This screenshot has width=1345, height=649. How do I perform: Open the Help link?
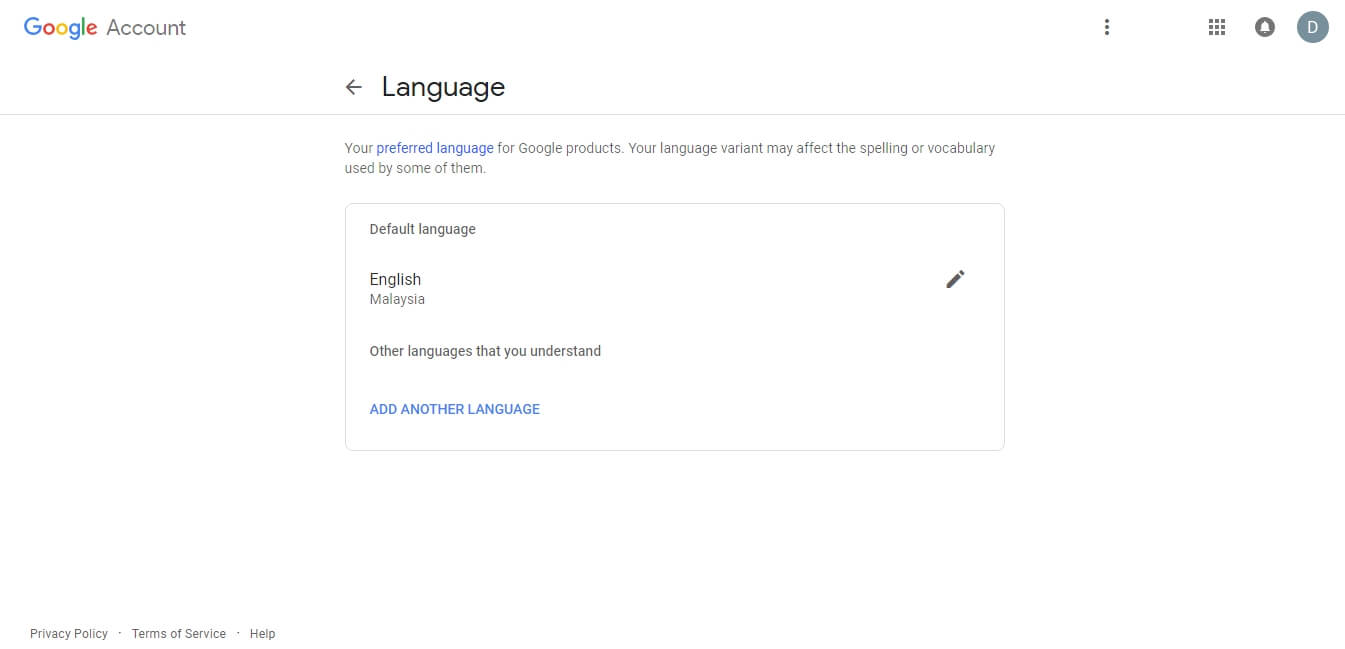tap(262, 633)
